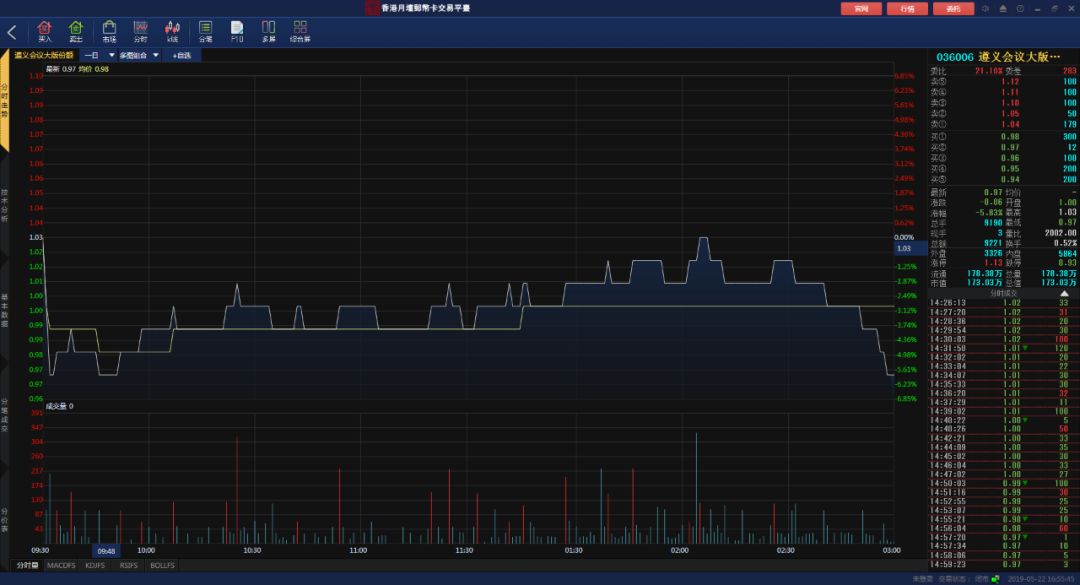Image resolution: width=1080 pixels, height=585 pixels.
Task: Switch to 分时 (intraday) chart icon
Action: pyautogui.click(x=141, y=31)
